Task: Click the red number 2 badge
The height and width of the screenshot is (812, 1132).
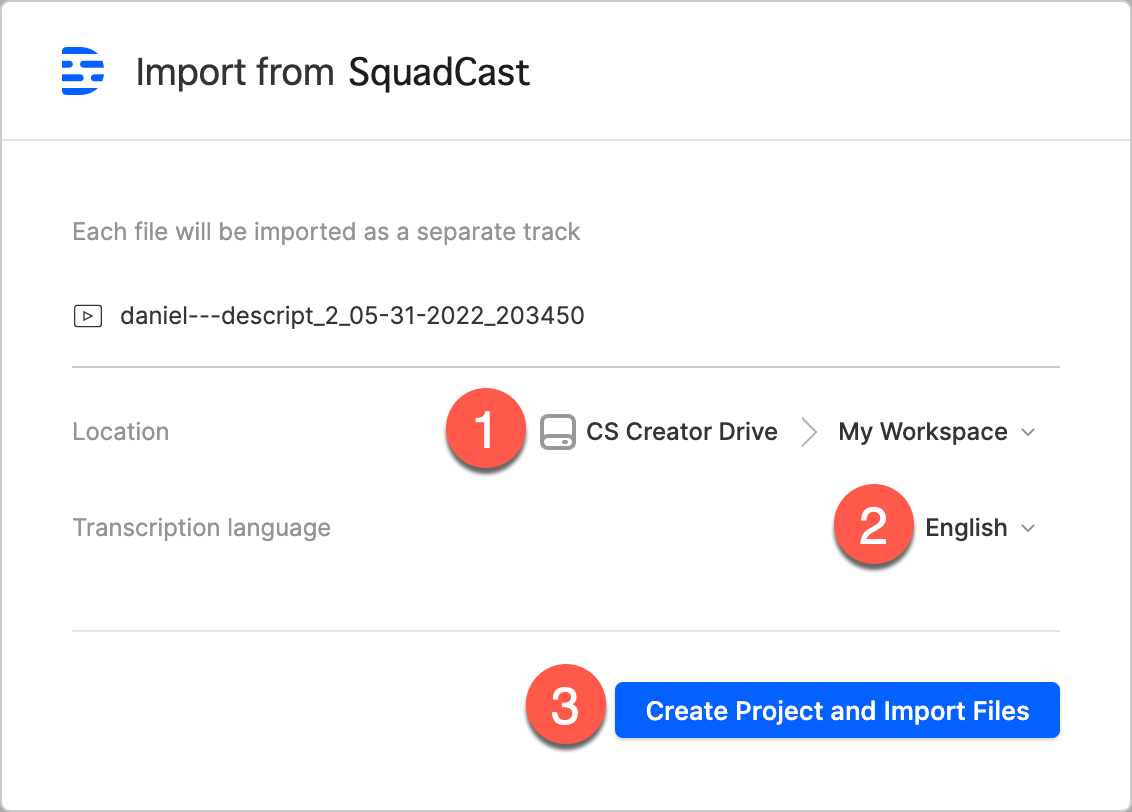Action: pyautogui.click(x=873, y=528)
